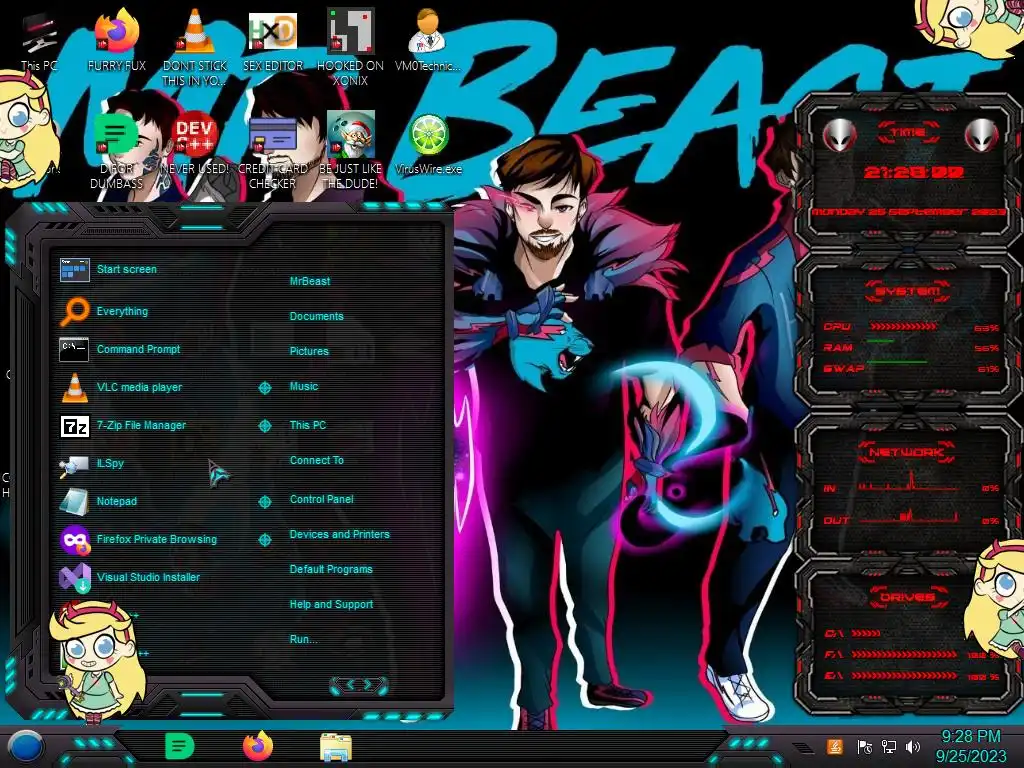Open the VLC cone shortcut labeled DONT STICK
1024x768 pixels.
195,46
